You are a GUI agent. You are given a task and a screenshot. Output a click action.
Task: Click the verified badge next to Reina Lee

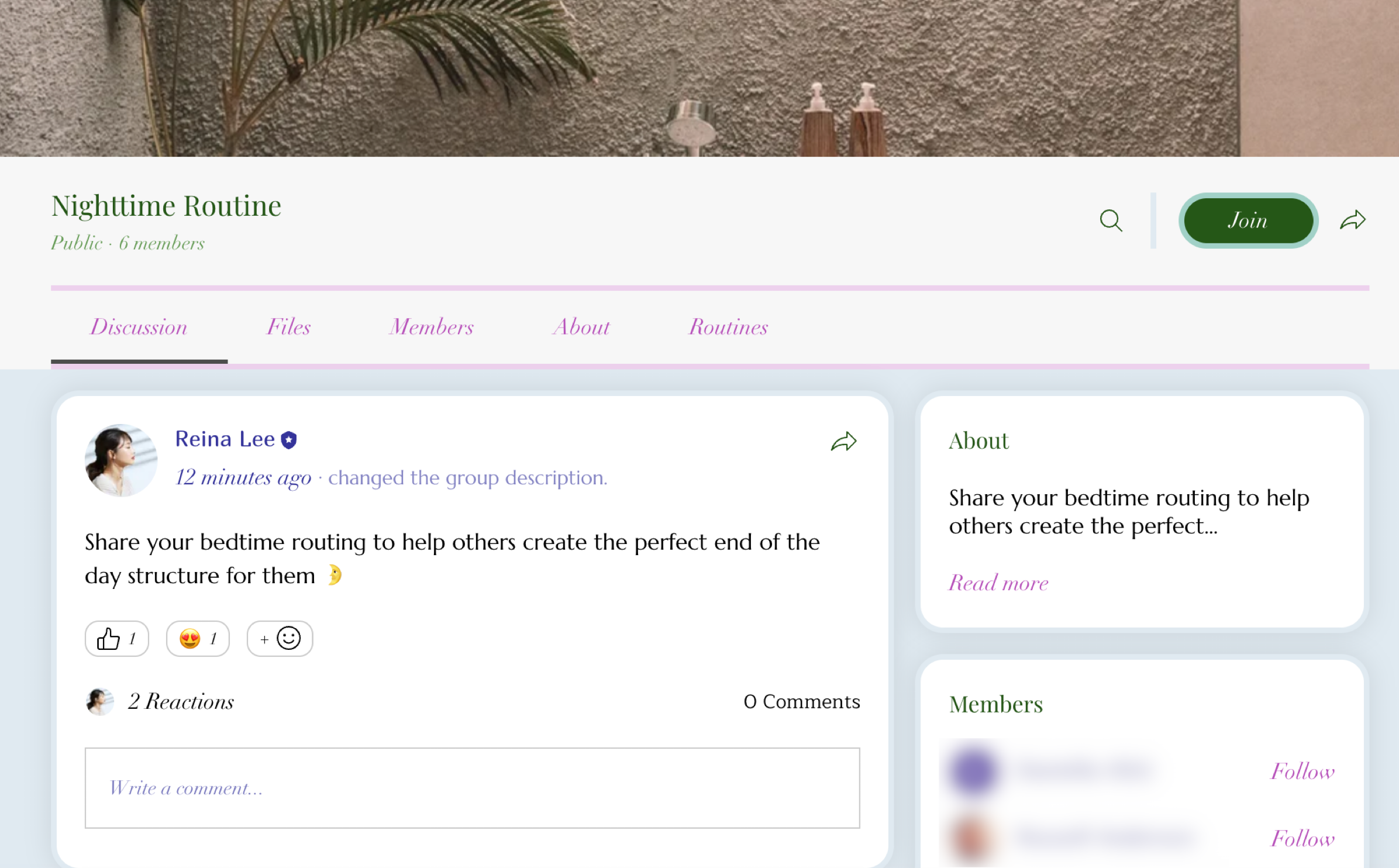(x=290, y=438)
